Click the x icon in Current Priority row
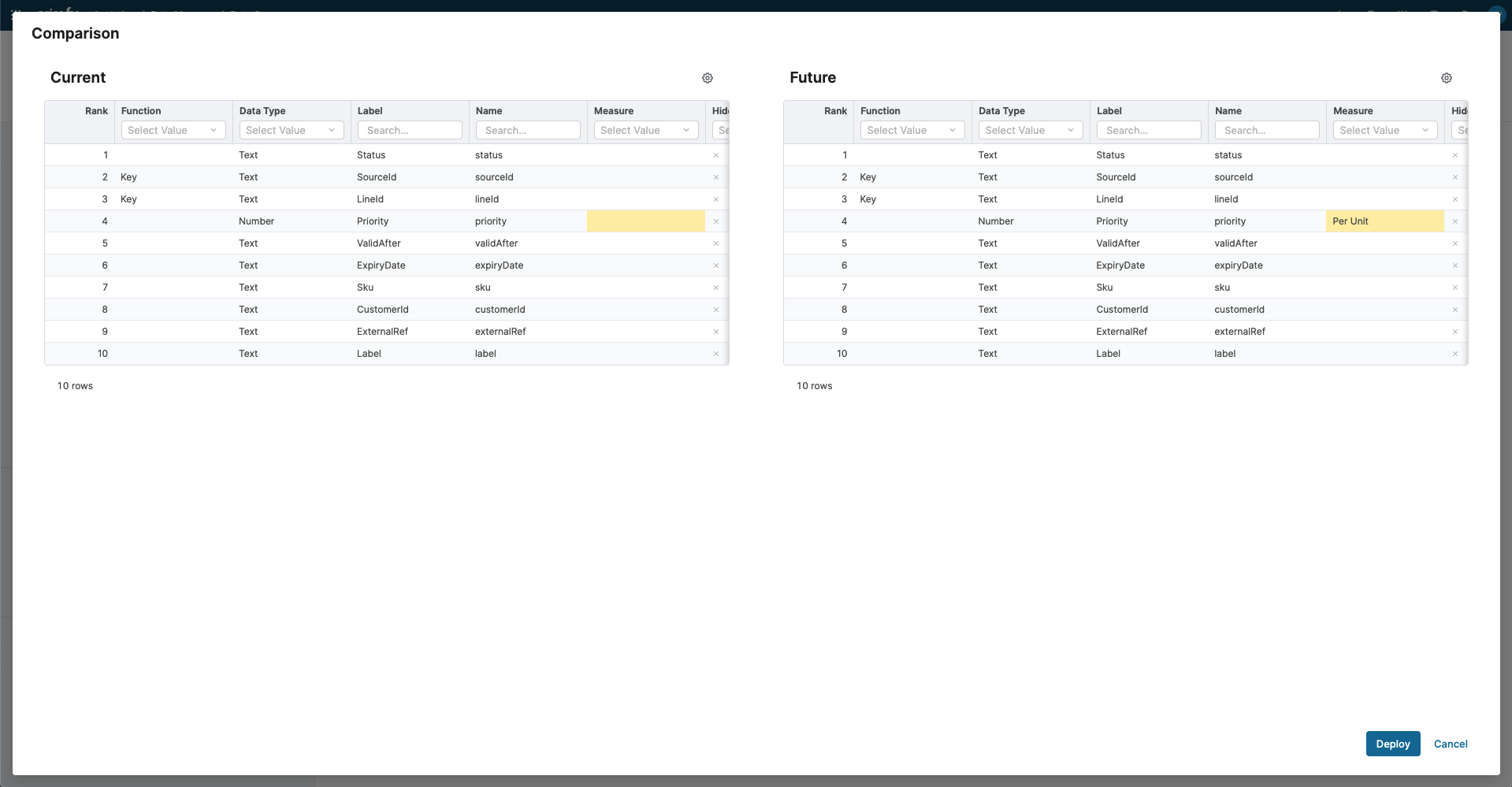Viewport: 1512px width, 787px height. [x=716, y=221]
